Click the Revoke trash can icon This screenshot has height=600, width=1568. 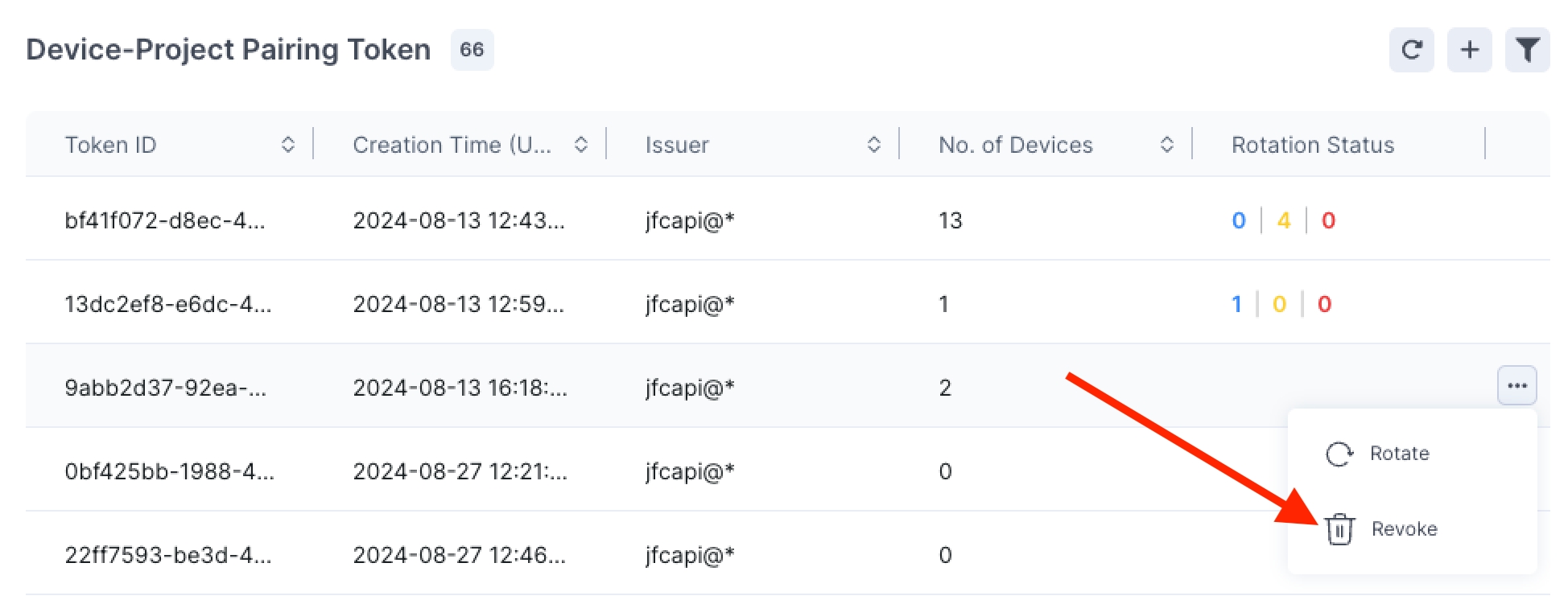1339,529
